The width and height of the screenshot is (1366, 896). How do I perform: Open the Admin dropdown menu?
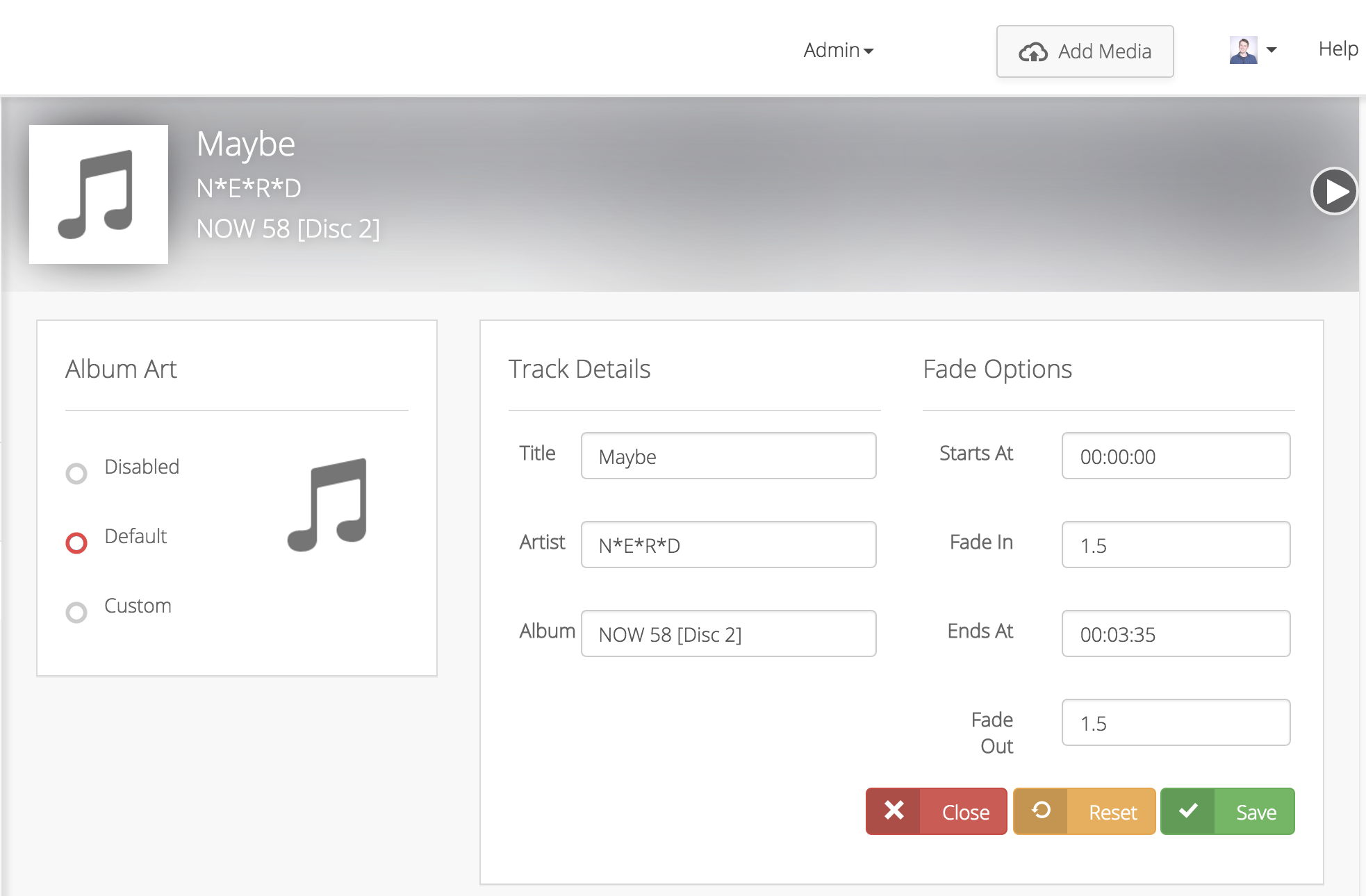(838, 50)
